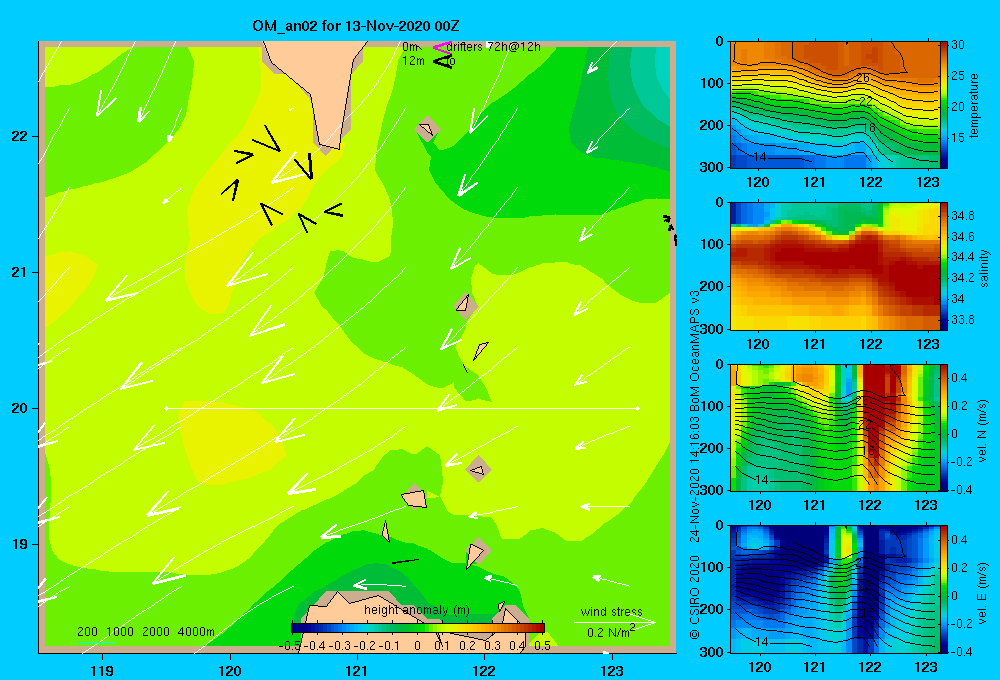Select the east endpoint of the white section line

pyautogui.click(x=637, y=408)
